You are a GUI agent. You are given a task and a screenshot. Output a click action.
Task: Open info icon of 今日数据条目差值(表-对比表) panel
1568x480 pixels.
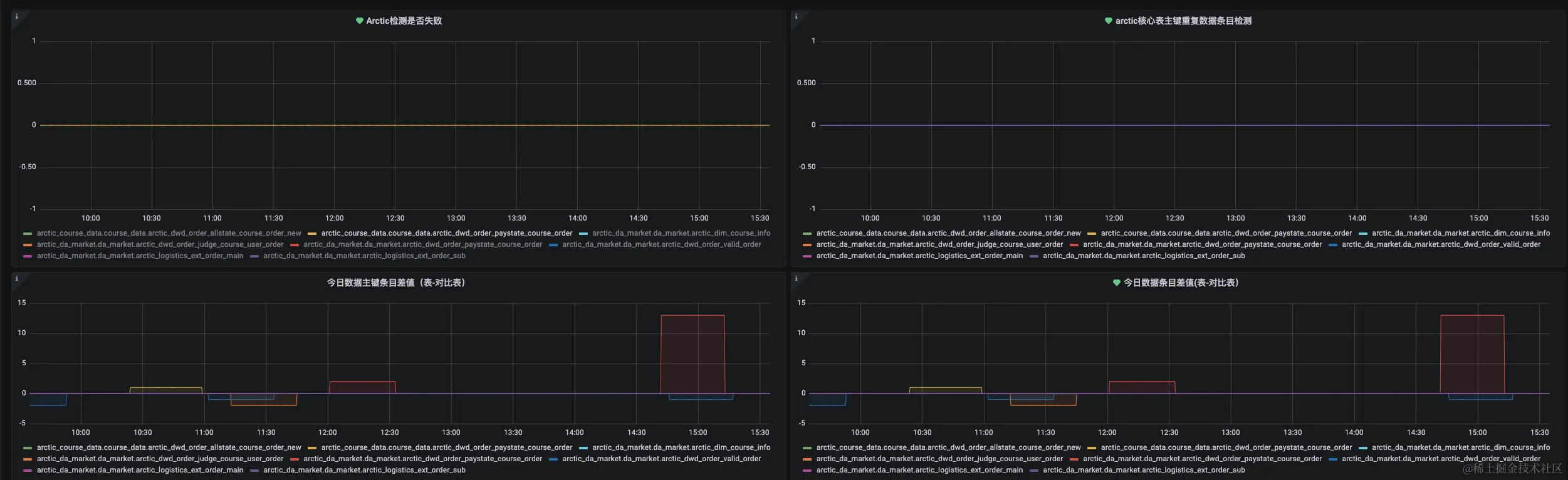click(797, 278)
